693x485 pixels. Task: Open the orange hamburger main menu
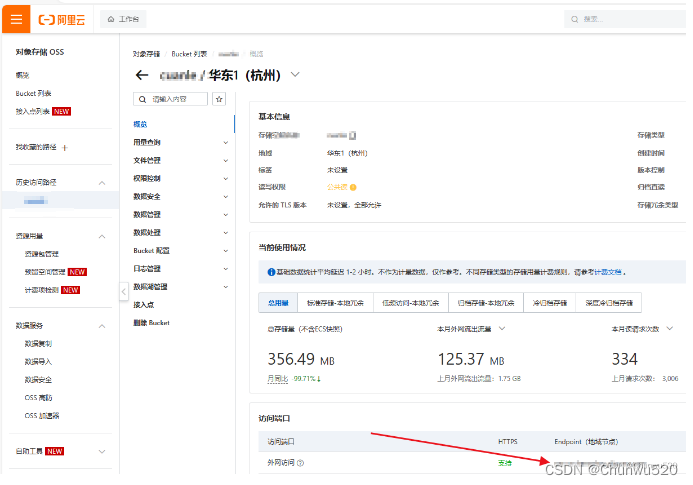(16, 19)
